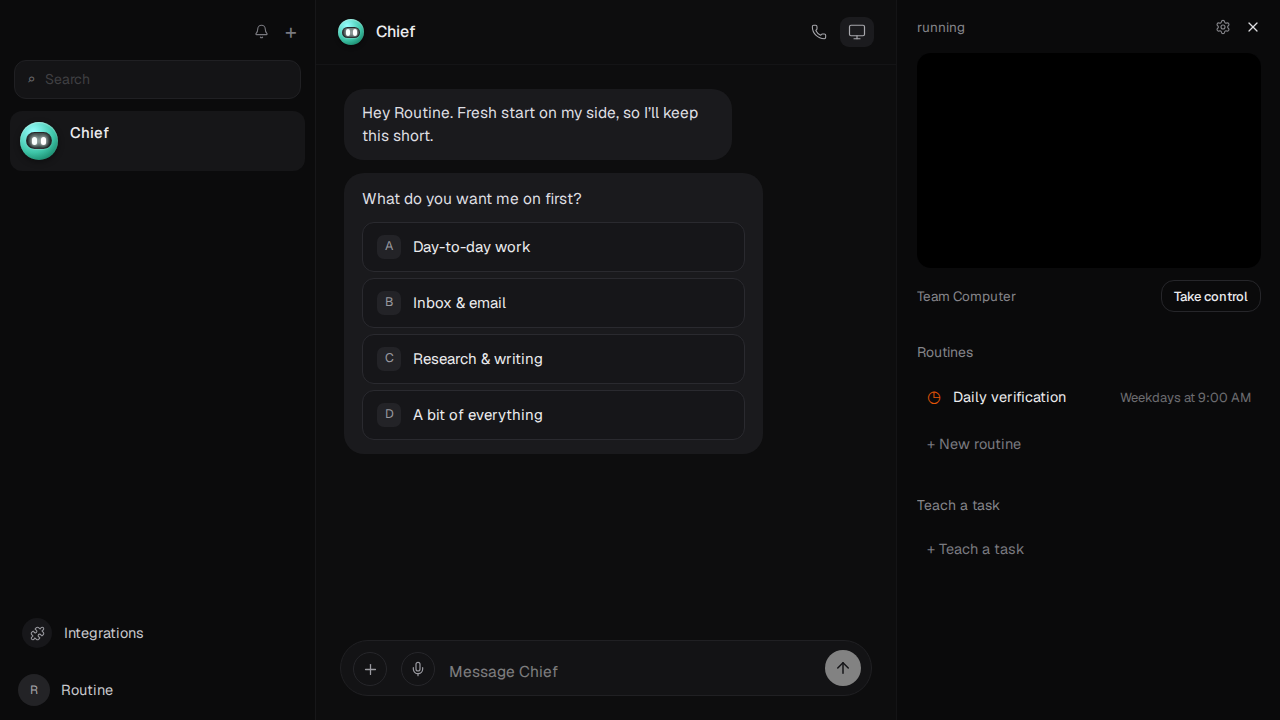Add a routine via + New routine
This screenshot has height=720, width=1280.
[974, 444]
